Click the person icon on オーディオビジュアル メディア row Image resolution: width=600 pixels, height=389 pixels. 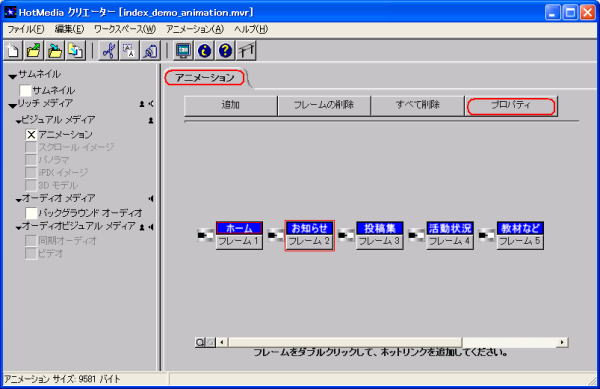(142, 227)
